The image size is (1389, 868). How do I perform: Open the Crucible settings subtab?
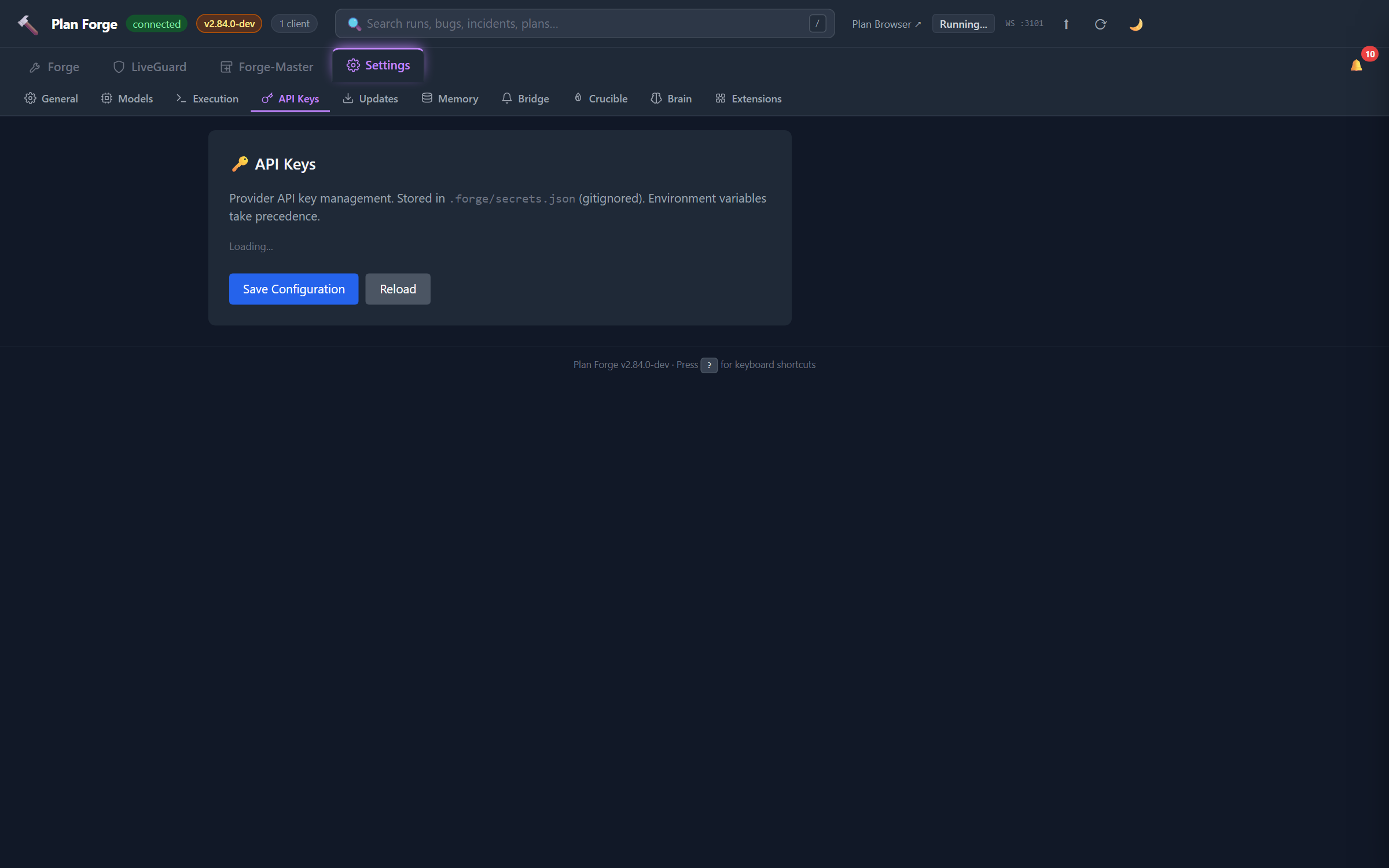click(600, 99)
